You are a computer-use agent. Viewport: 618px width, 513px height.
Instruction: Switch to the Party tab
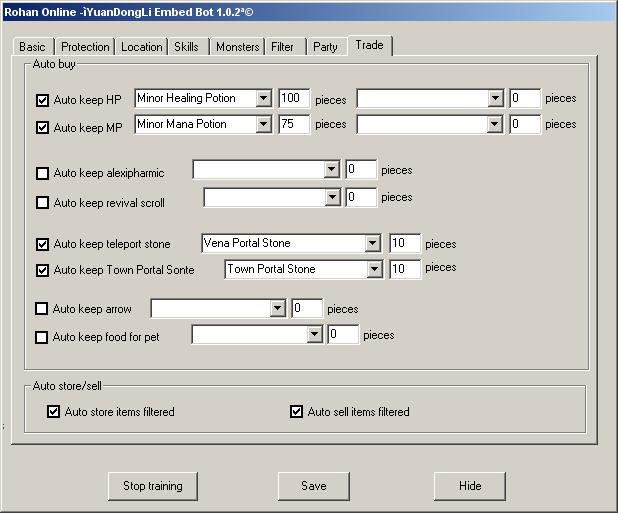coord(325,46)
